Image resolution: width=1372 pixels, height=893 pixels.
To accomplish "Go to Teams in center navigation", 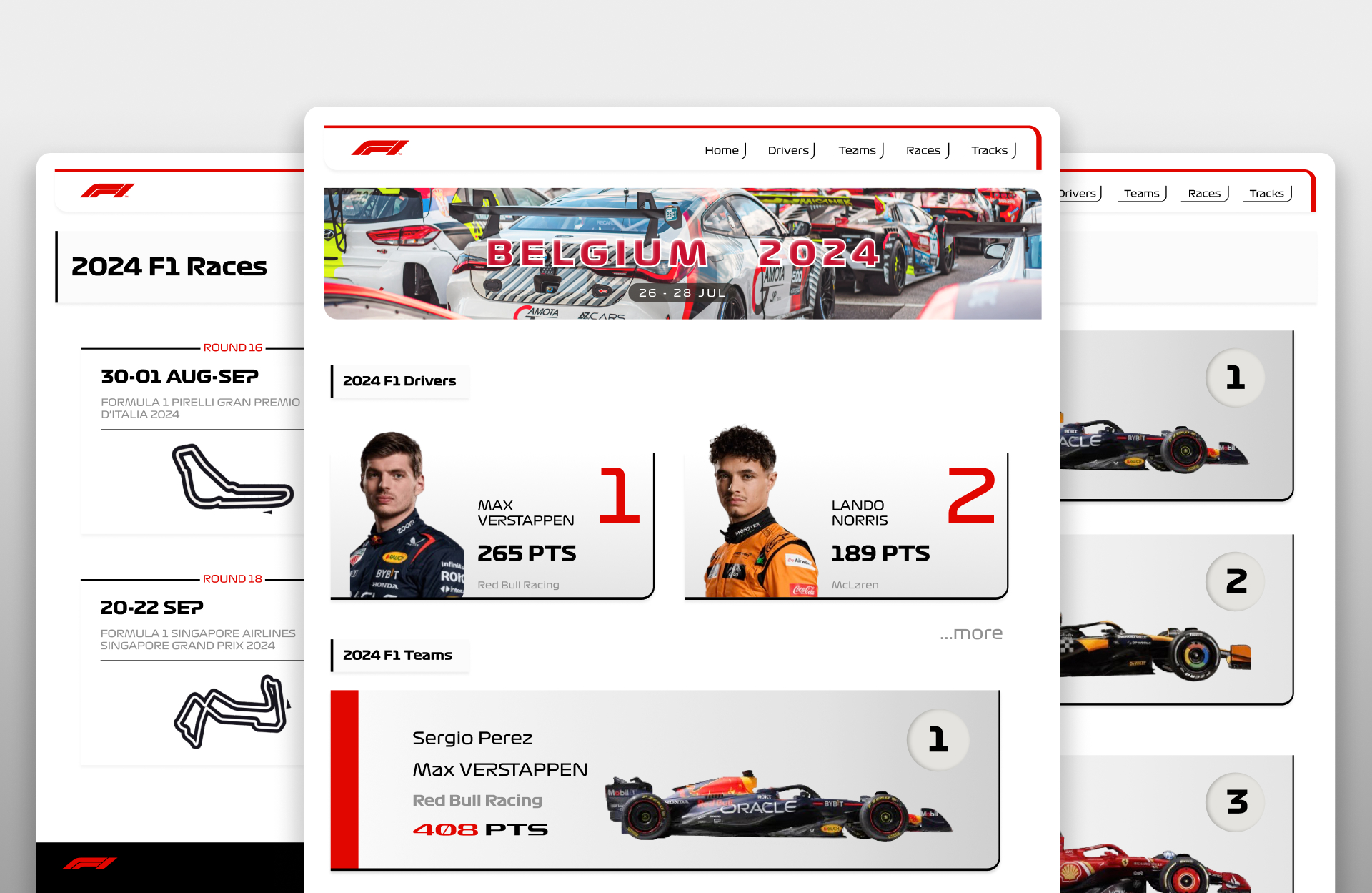I will tap(857, 150).
